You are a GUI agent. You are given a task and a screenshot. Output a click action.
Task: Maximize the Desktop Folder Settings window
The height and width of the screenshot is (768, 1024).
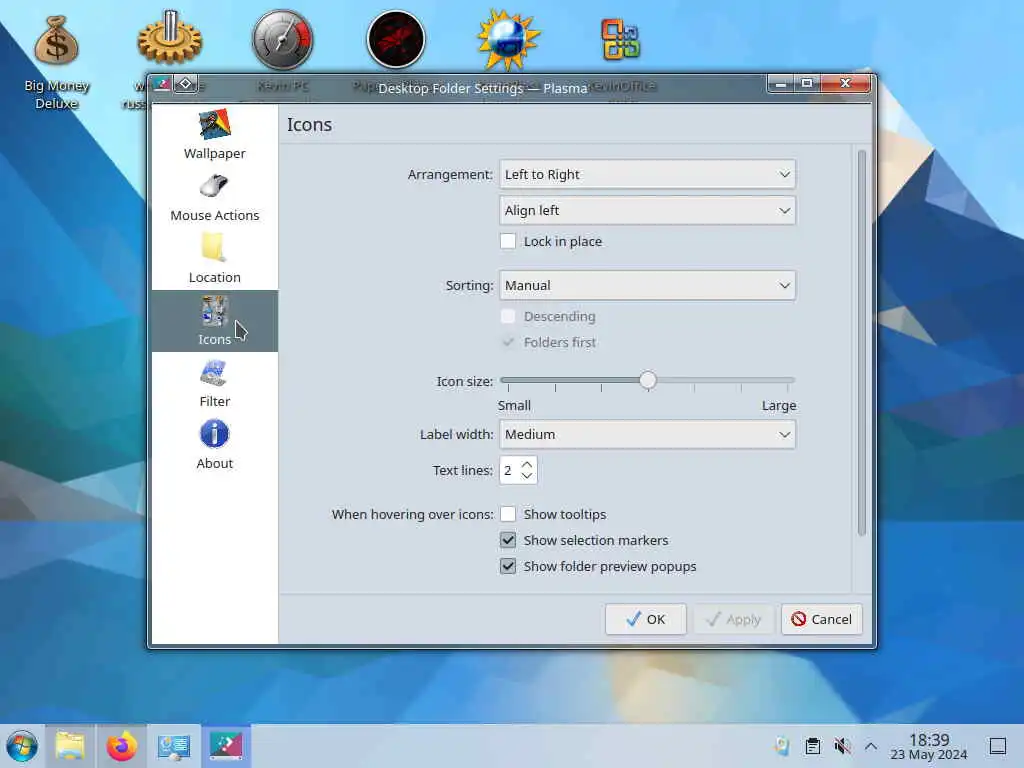[x=807, y=84]
